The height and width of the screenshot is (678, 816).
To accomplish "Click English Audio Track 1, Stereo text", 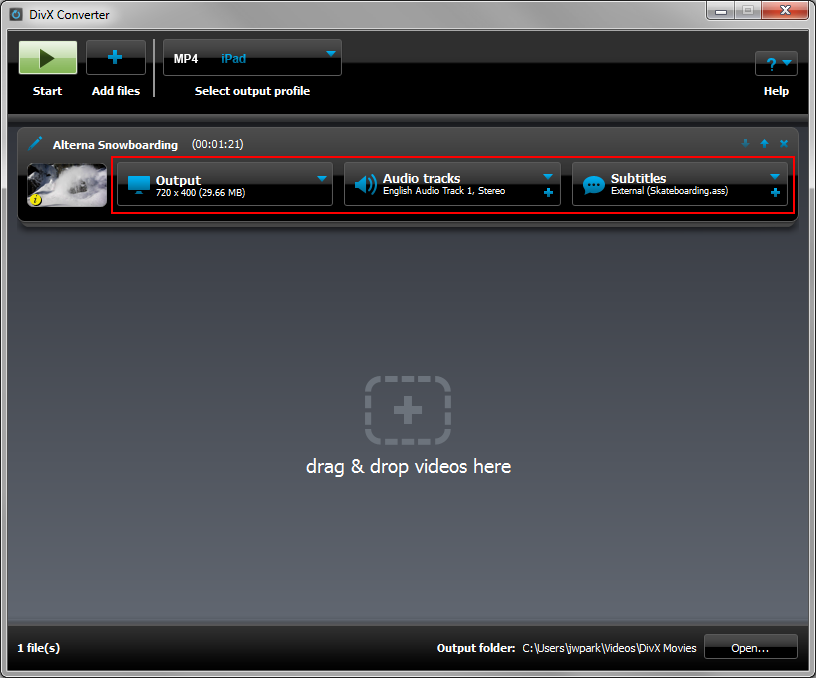I will click(x=444, y=191).
